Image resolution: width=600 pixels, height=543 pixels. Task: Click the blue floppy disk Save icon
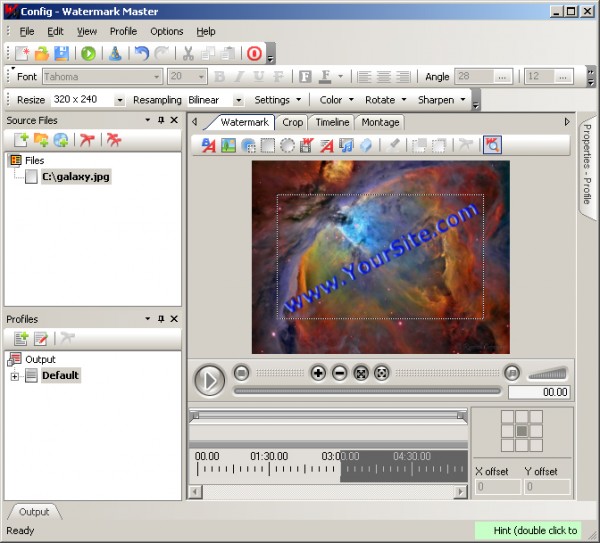pos(61,54)
